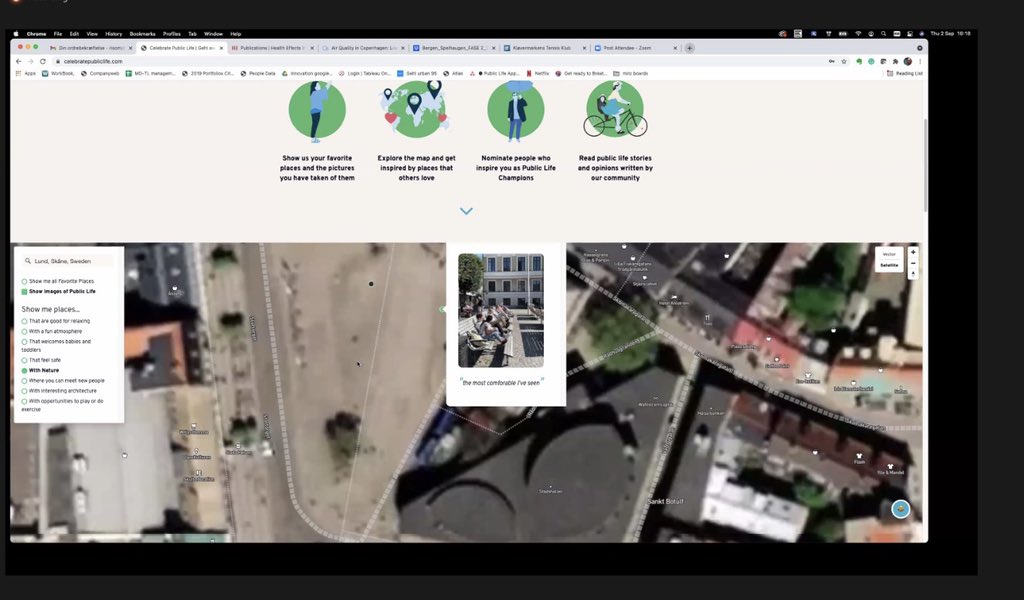This screenshot has width=1024, height=600.
Task: Open the miro boards bookmark folder
Action: coord(630,73)
